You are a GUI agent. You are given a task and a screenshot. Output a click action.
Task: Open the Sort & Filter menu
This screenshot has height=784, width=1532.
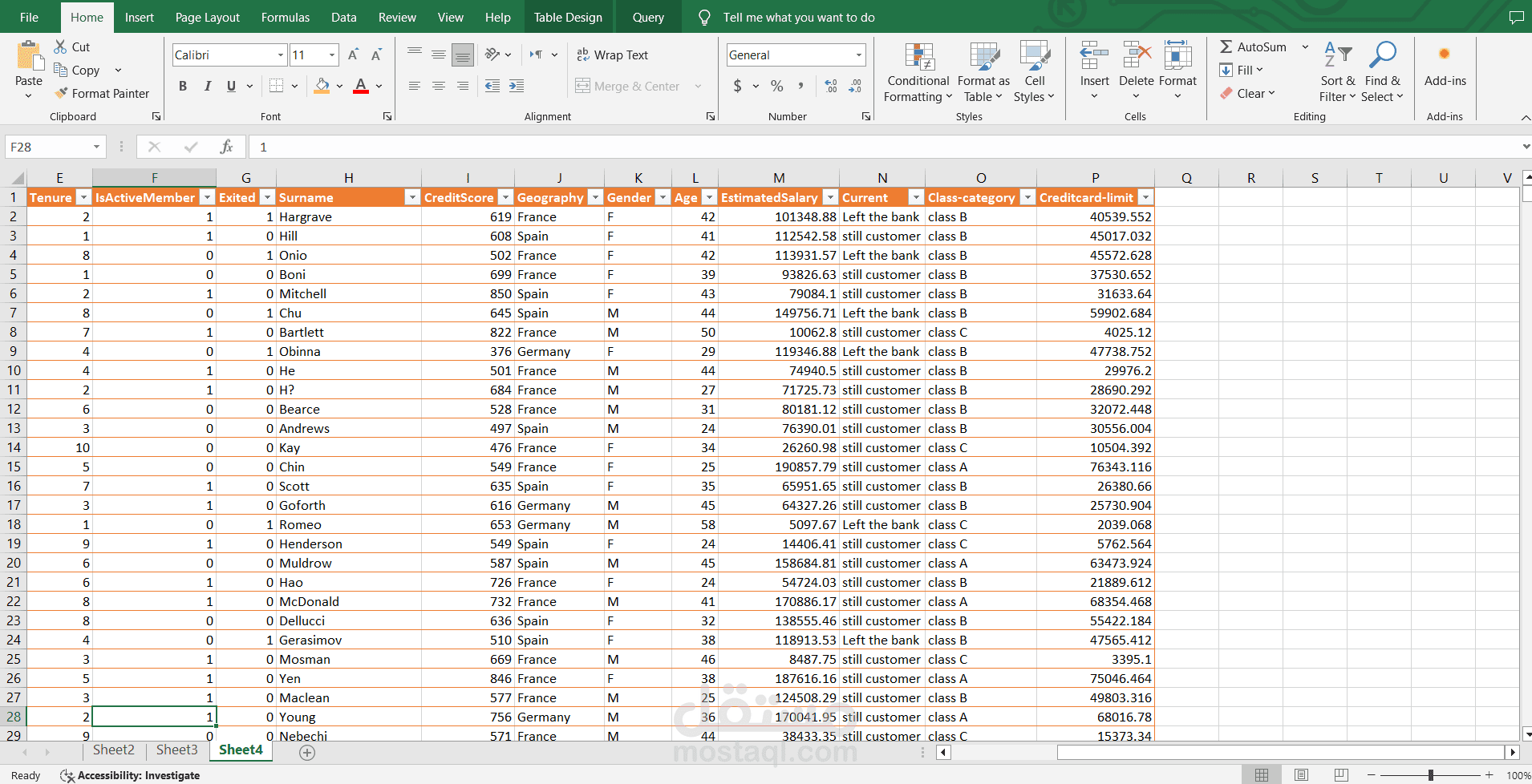pyautogui.click(x=1338, y=72)
